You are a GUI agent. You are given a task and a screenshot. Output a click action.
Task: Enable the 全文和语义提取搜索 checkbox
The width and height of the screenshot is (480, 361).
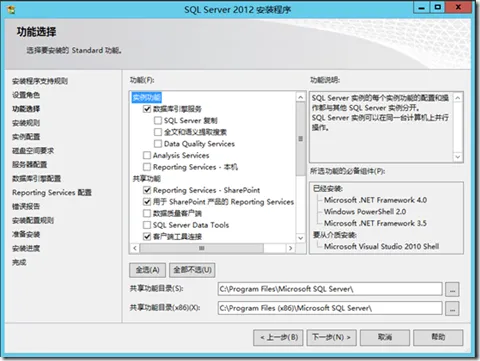(x=158, y=132)
